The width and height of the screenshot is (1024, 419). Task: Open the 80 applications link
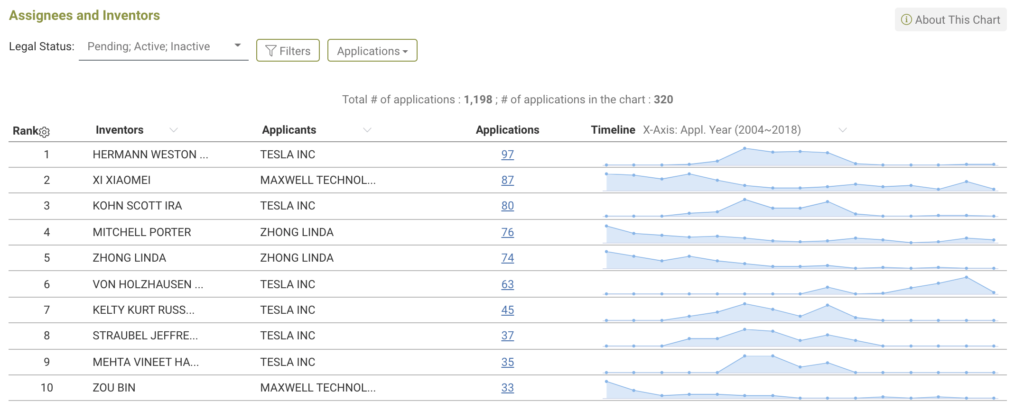(507, 206)
